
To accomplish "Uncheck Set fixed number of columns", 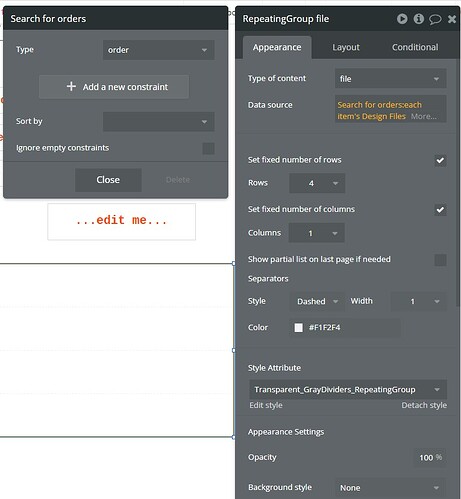I will pyautogui.click(x=440, y=210).
